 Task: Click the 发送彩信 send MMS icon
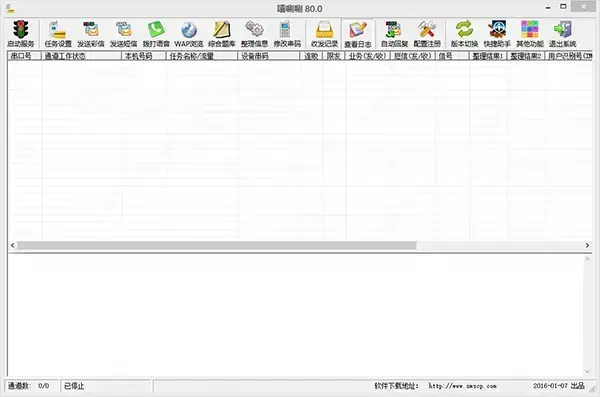pos(91,34)
